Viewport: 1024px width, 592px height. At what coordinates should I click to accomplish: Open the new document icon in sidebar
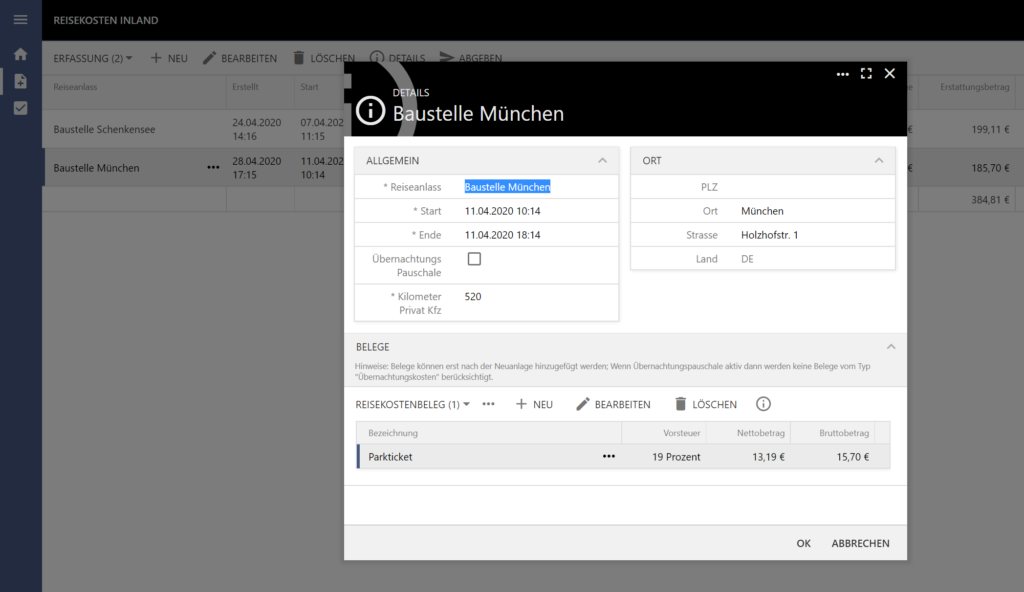(x=20, y=81)
